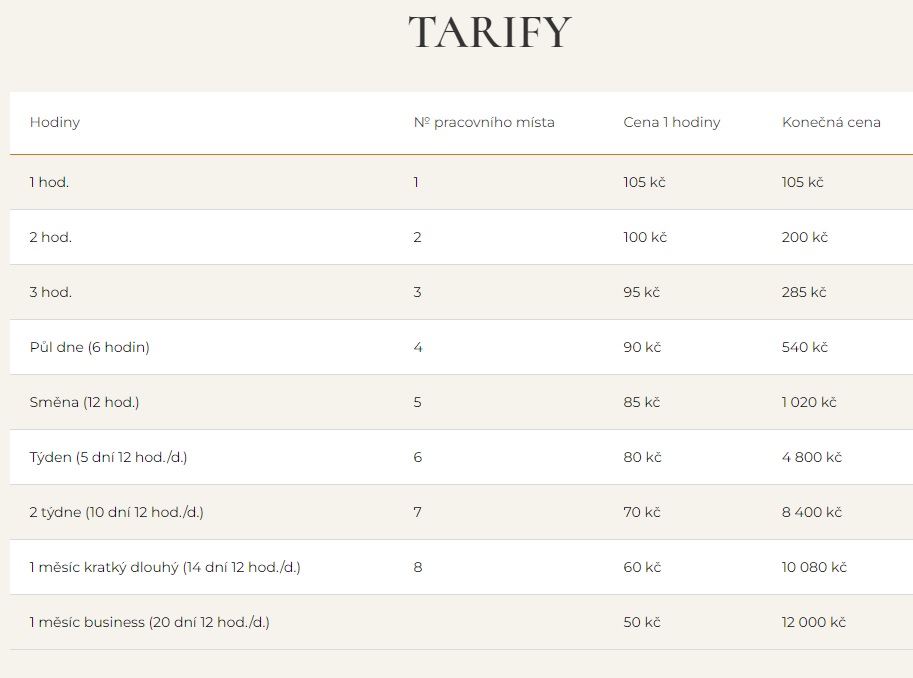Screen dimensions: 913x678
Task: Select the 'Konečná cena' column header
Action: tap(831, 122)
